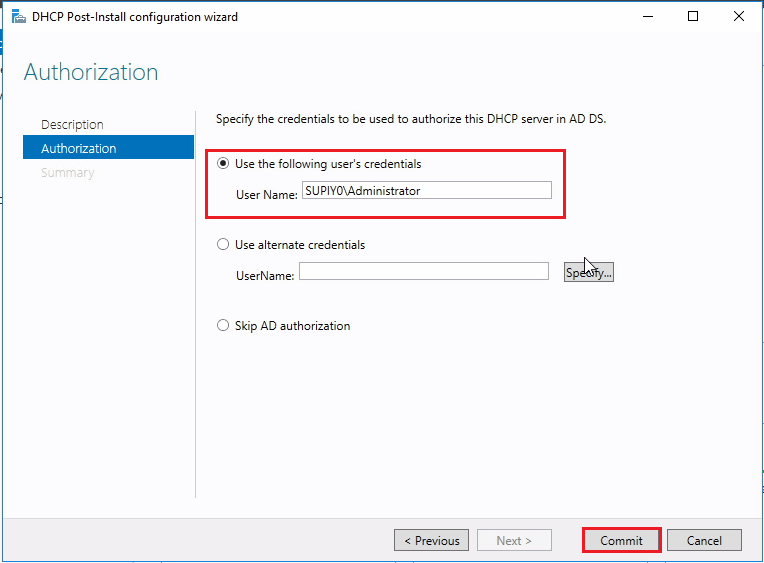This screenshot has width=764, height=563.
Task: Click the User Name field with SUPIY0\Administrator
Action: point(427,190)
